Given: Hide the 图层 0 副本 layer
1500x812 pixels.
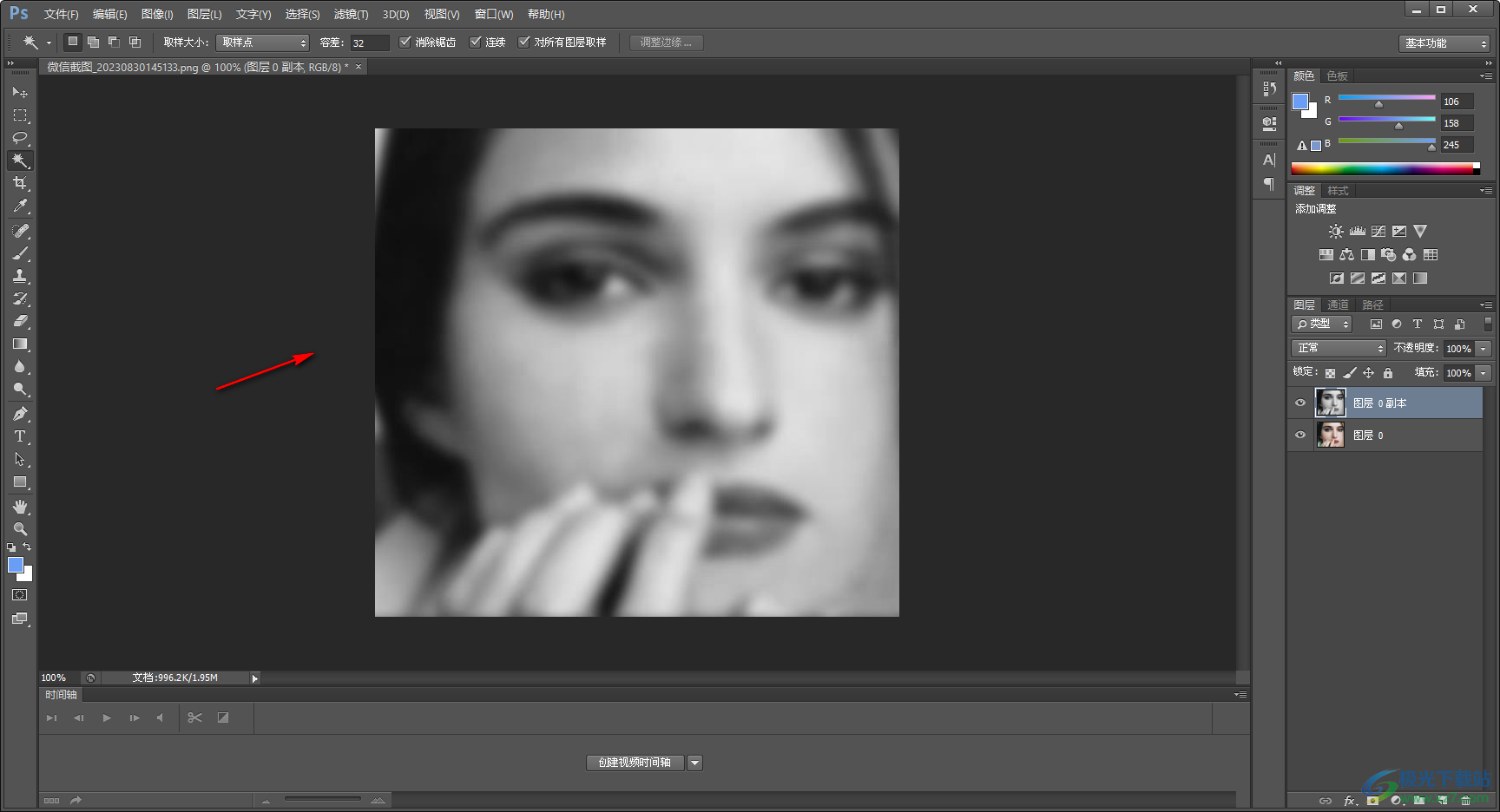Looking at the screenshot, I should 1299,403.
